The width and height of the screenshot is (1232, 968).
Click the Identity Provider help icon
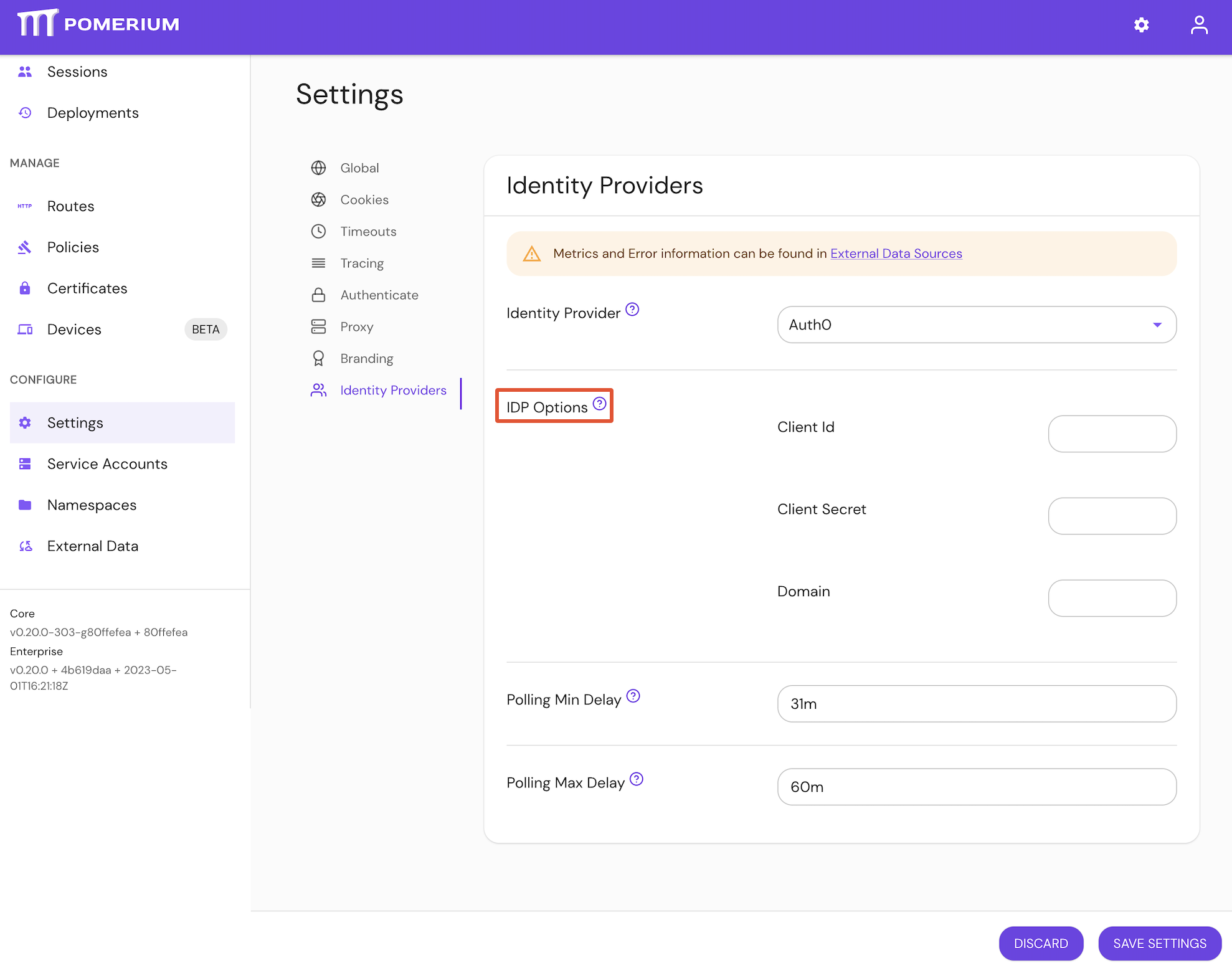tap(632, 309)
